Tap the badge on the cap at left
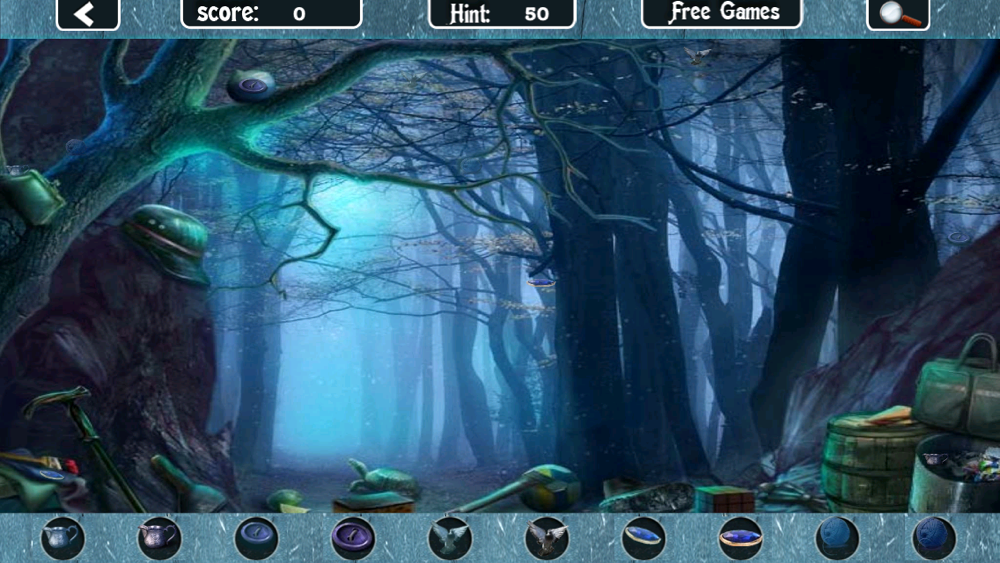 tap(51, 474)
